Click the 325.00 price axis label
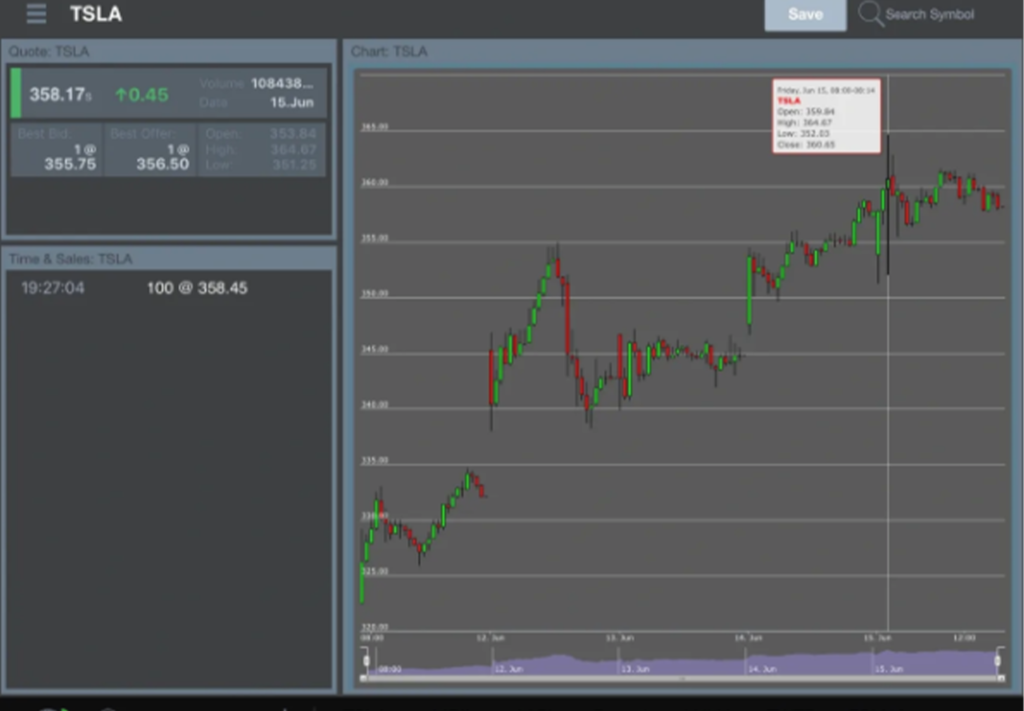1024x711 pixels. click(374, 571)
